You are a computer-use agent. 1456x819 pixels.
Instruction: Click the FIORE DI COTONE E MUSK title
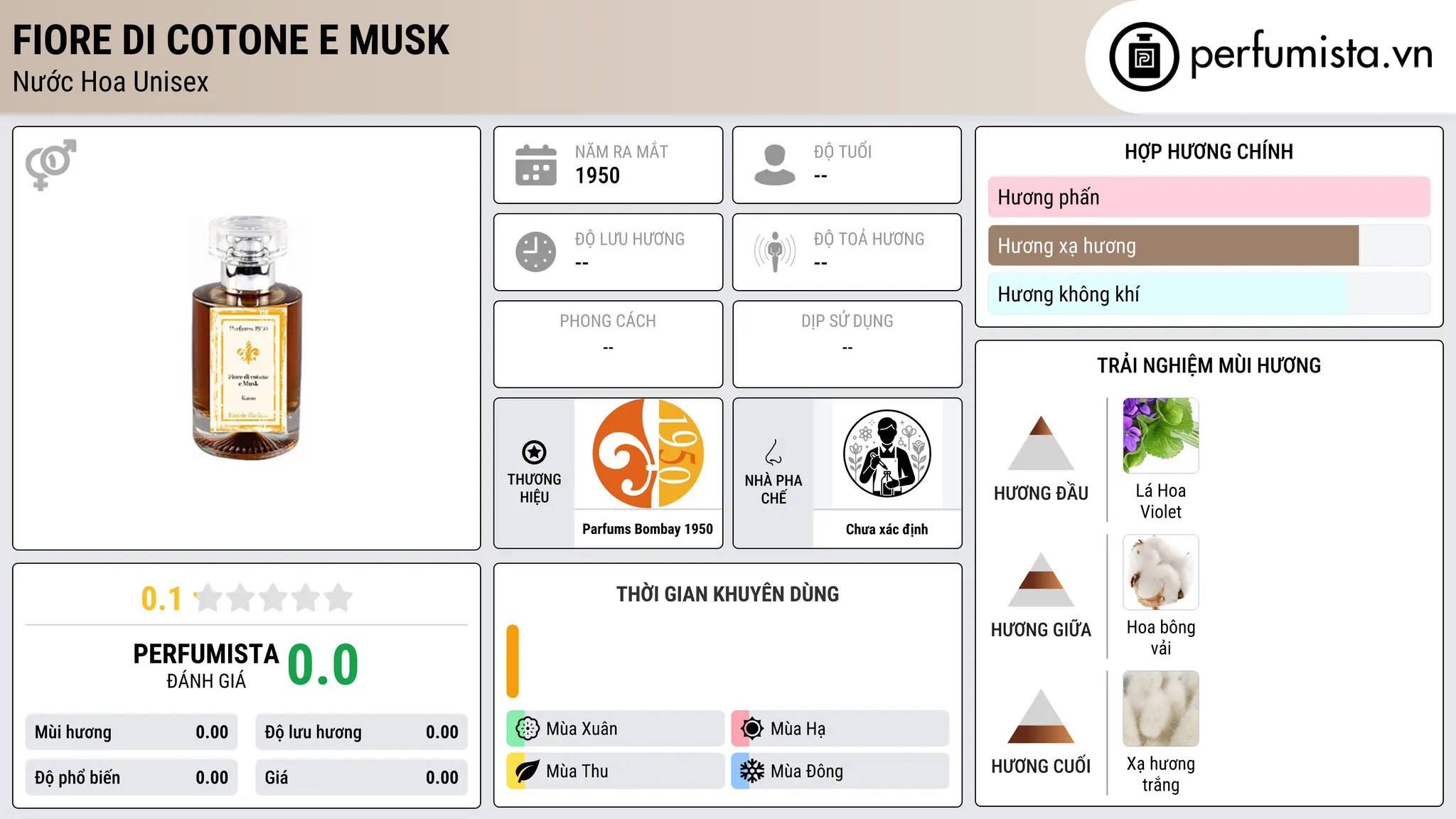pyautogui.click(x=231, y=40)
